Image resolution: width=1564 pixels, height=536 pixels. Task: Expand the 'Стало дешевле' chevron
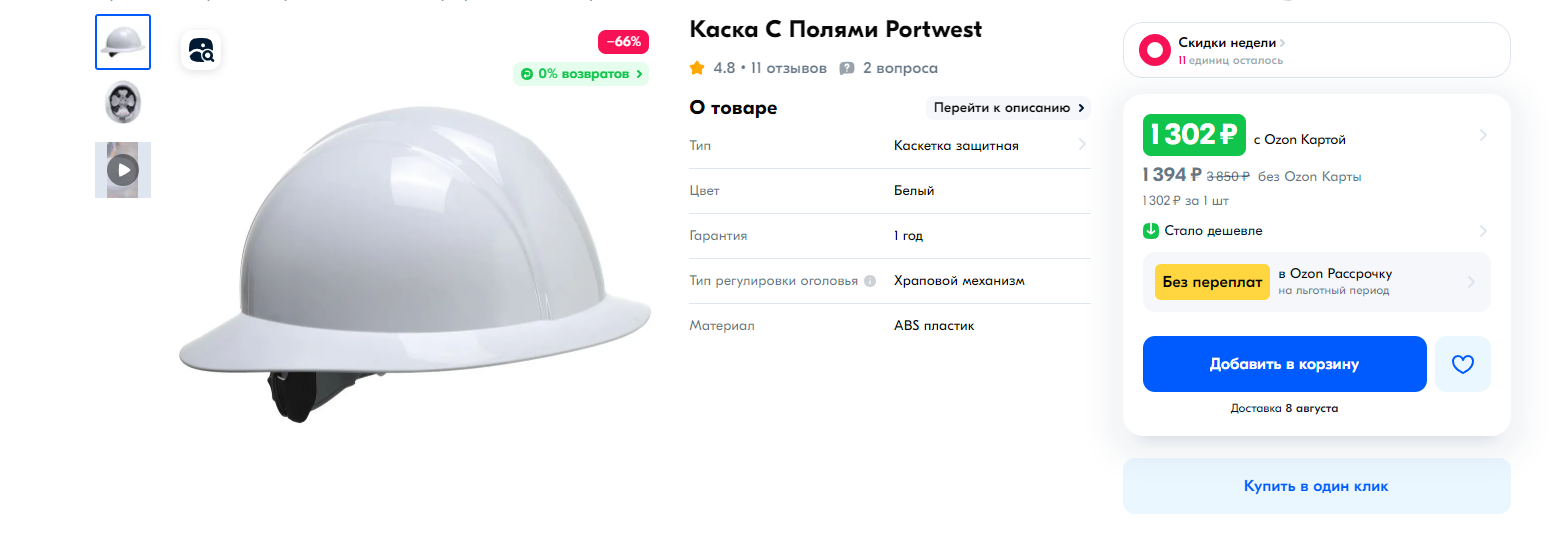[1483, 231]
